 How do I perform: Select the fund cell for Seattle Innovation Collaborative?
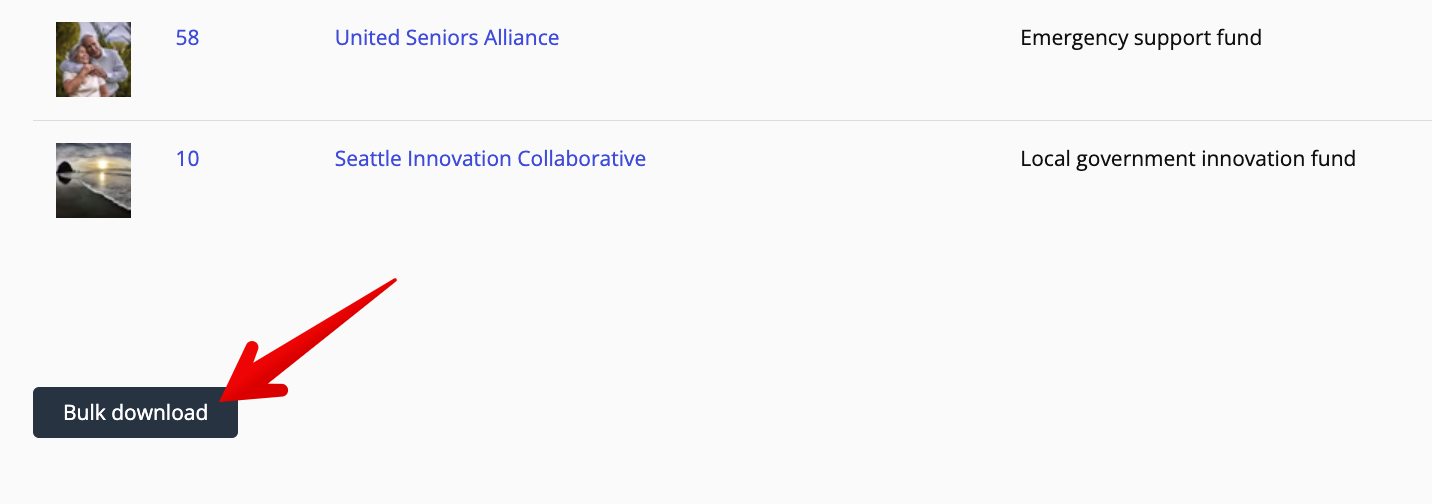(x=1188, y=158)
